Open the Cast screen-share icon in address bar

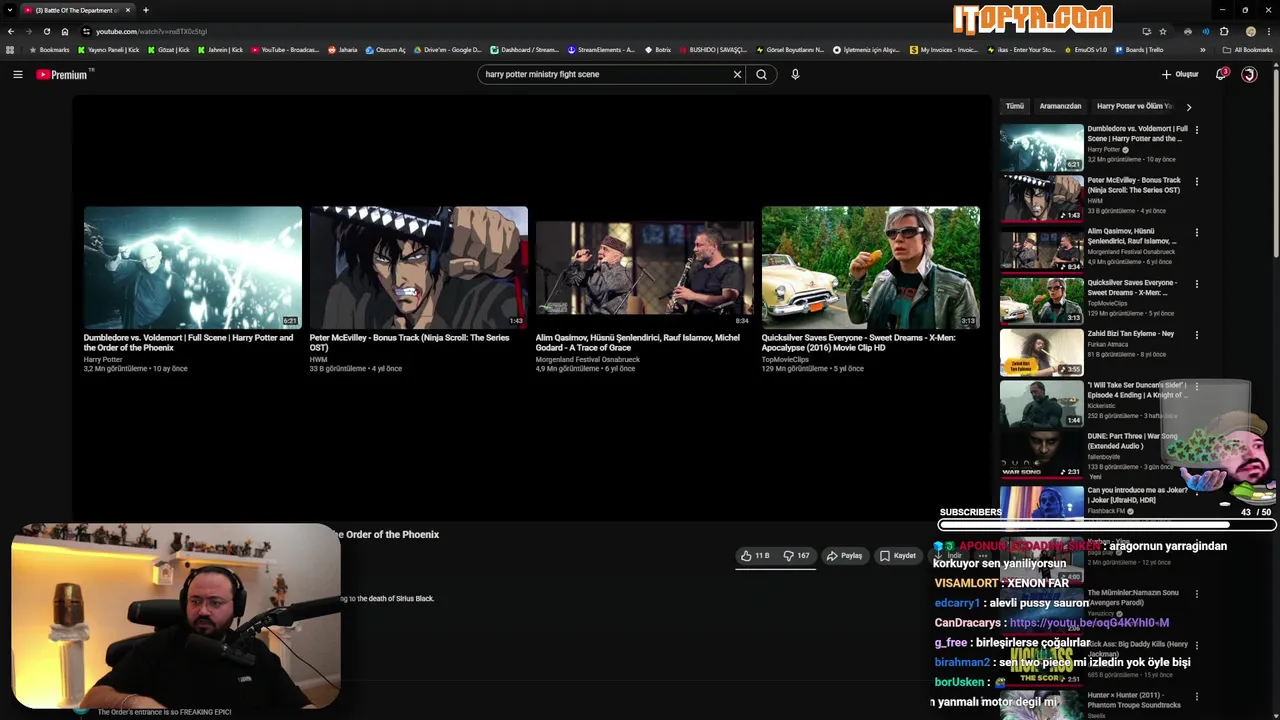(x=1146, y=31)
